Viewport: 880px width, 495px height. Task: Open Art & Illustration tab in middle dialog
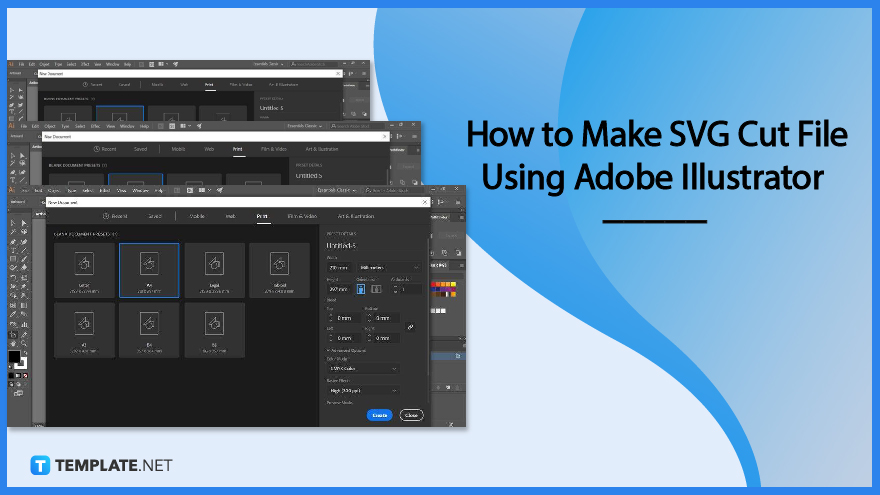pyautogui.click(x=322, y=149)
